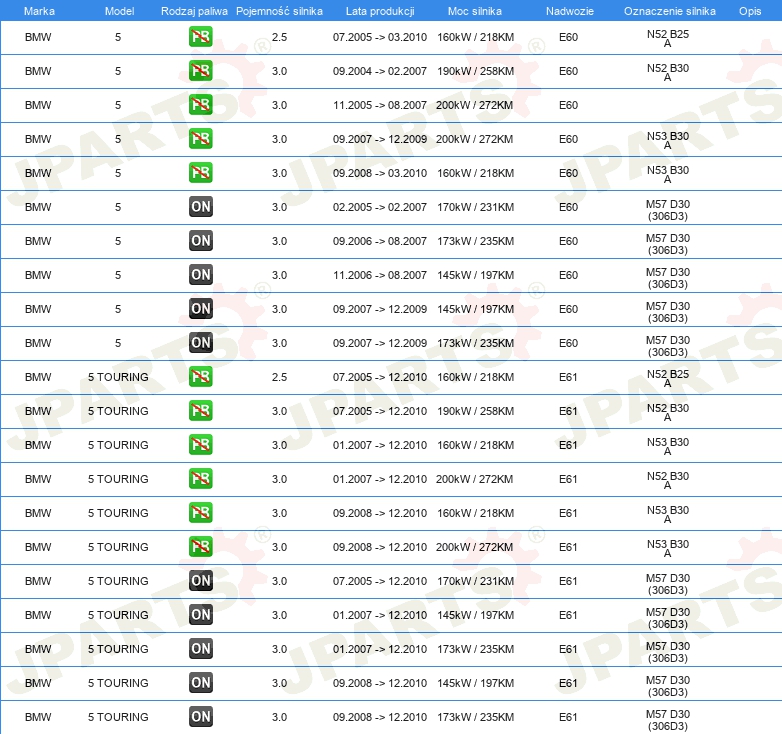Select PB fuel icon for E60 200kW 09.2007 row
Screen dimensions: 782x734
pyautogui.click(x=200, y=139)
